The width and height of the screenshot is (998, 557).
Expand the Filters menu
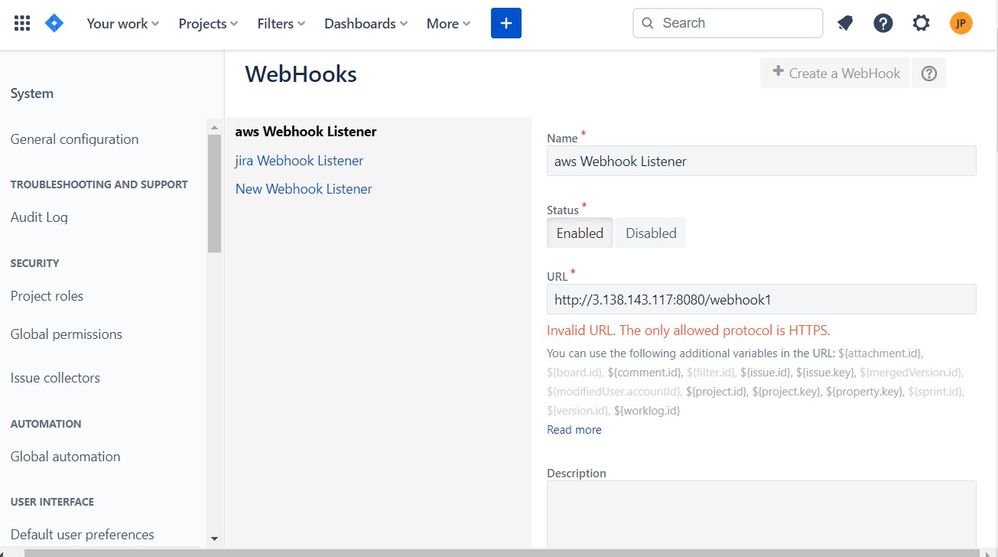point(281,24)
